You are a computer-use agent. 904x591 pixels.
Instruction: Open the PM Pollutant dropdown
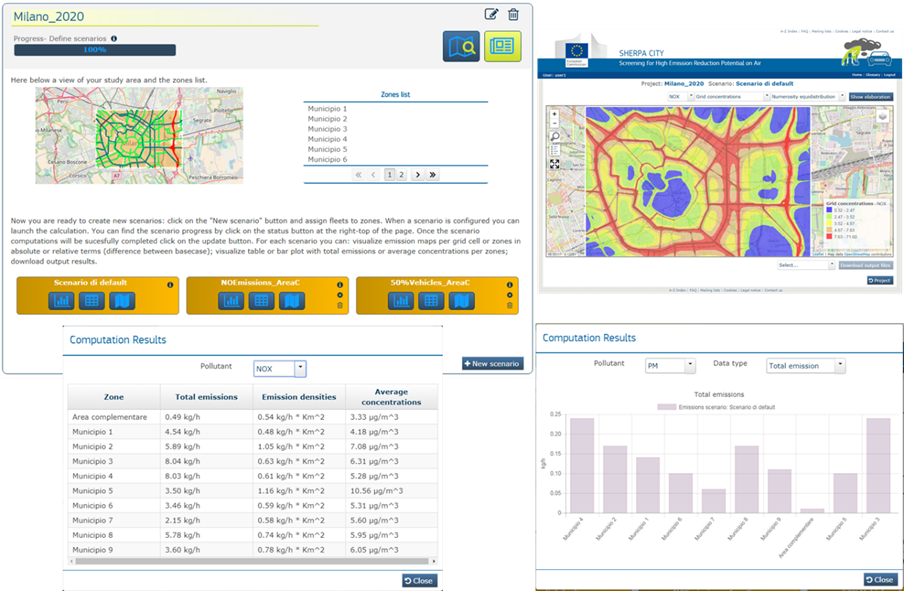tap(671, 366)
